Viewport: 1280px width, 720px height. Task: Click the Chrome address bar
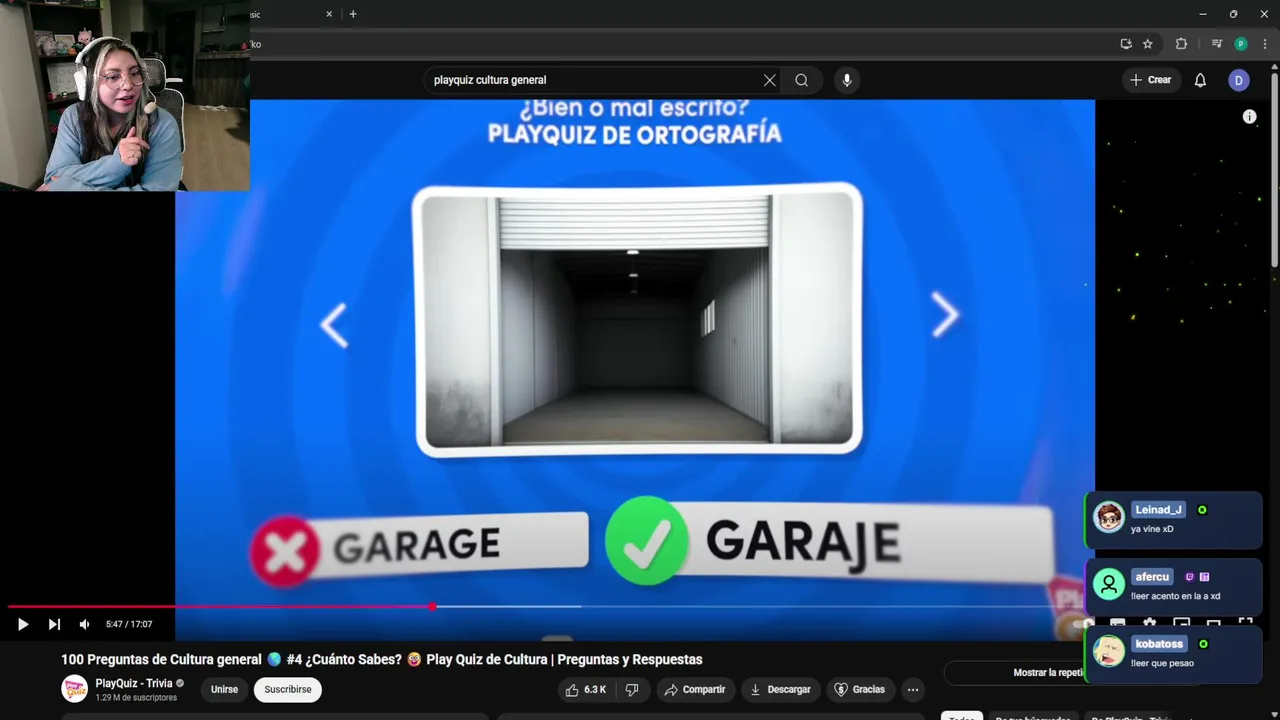click(x=680, y=44)
